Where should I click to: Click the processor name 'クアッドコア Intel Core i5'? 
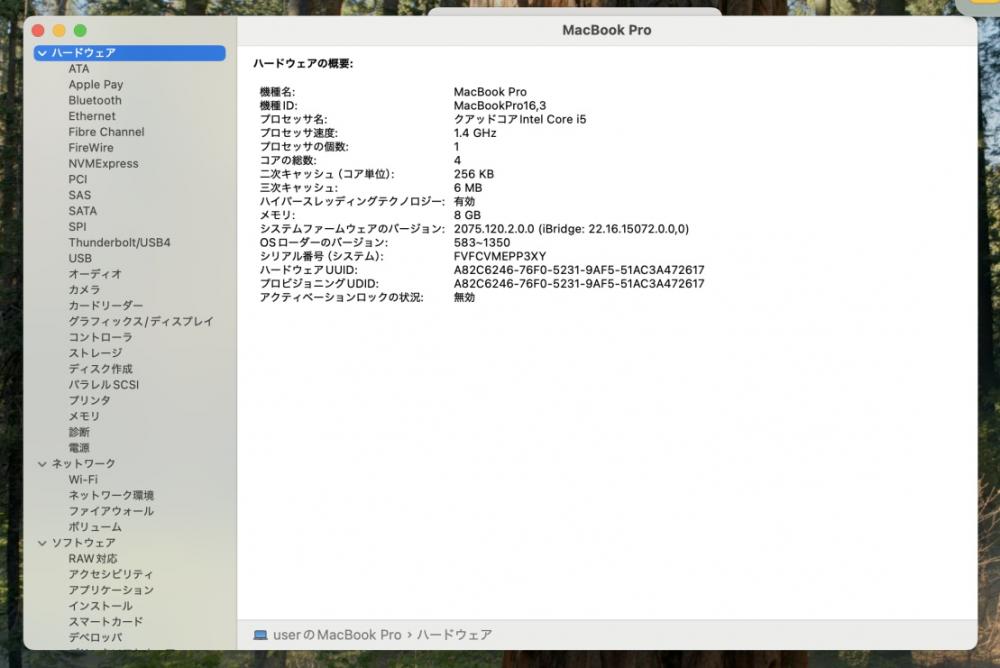coord(520,119)
